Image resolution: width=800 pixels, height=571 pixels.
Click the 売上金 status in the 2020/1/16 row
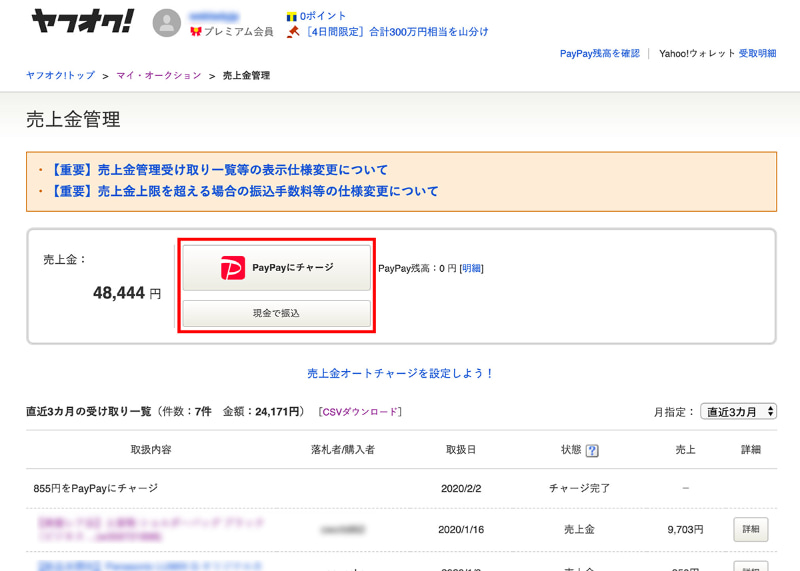click(579, 530)
